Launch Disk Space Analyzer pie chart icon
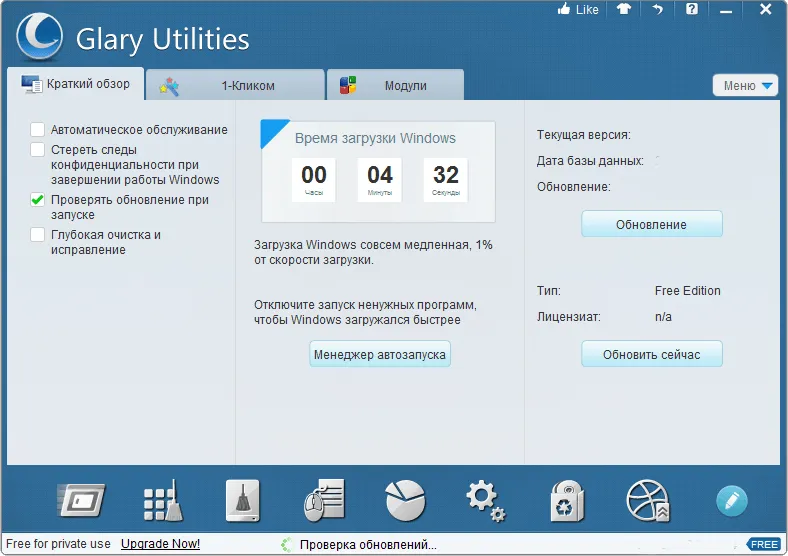 405,501
